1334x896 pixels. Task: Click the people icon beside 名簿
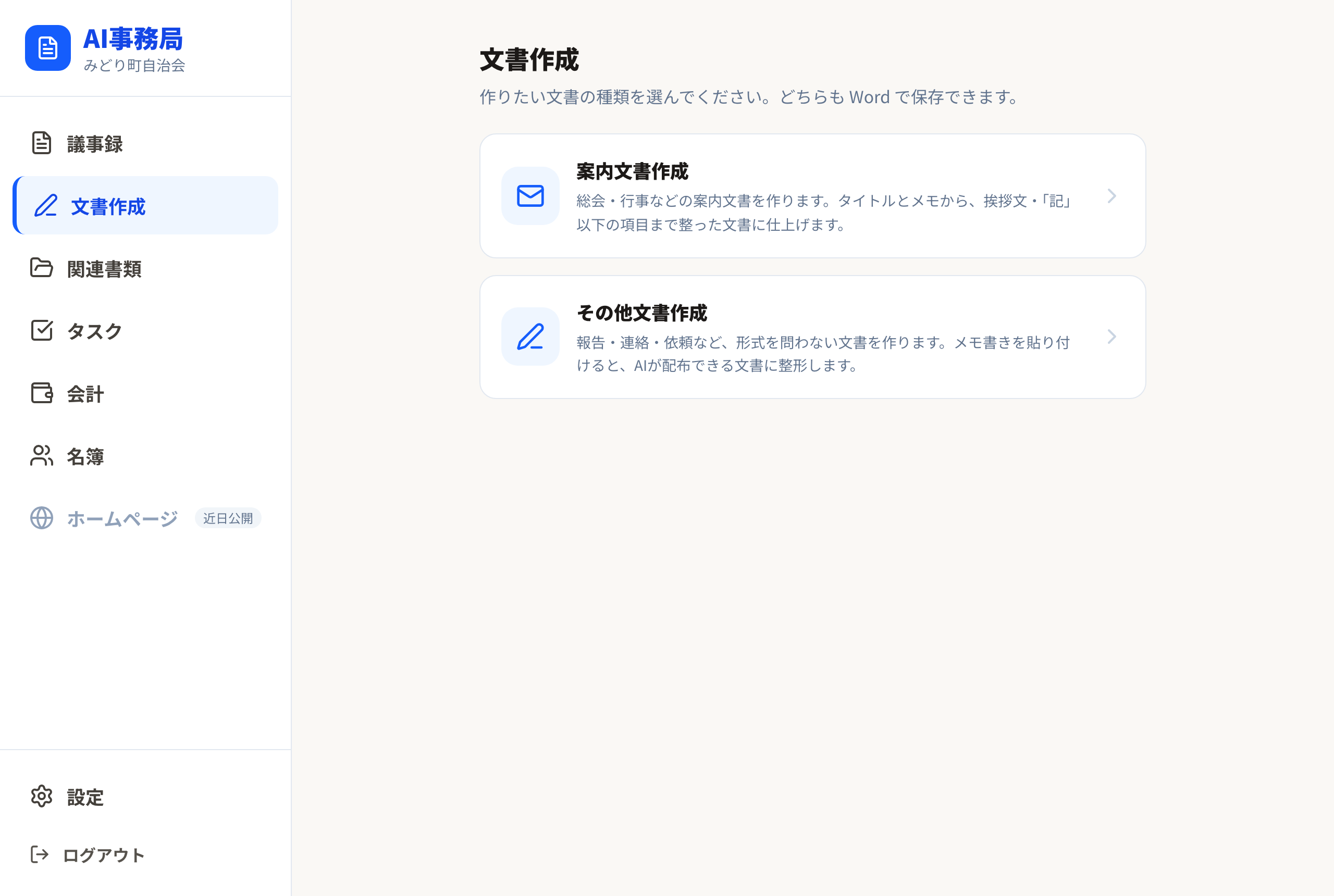tap(41, 455)
